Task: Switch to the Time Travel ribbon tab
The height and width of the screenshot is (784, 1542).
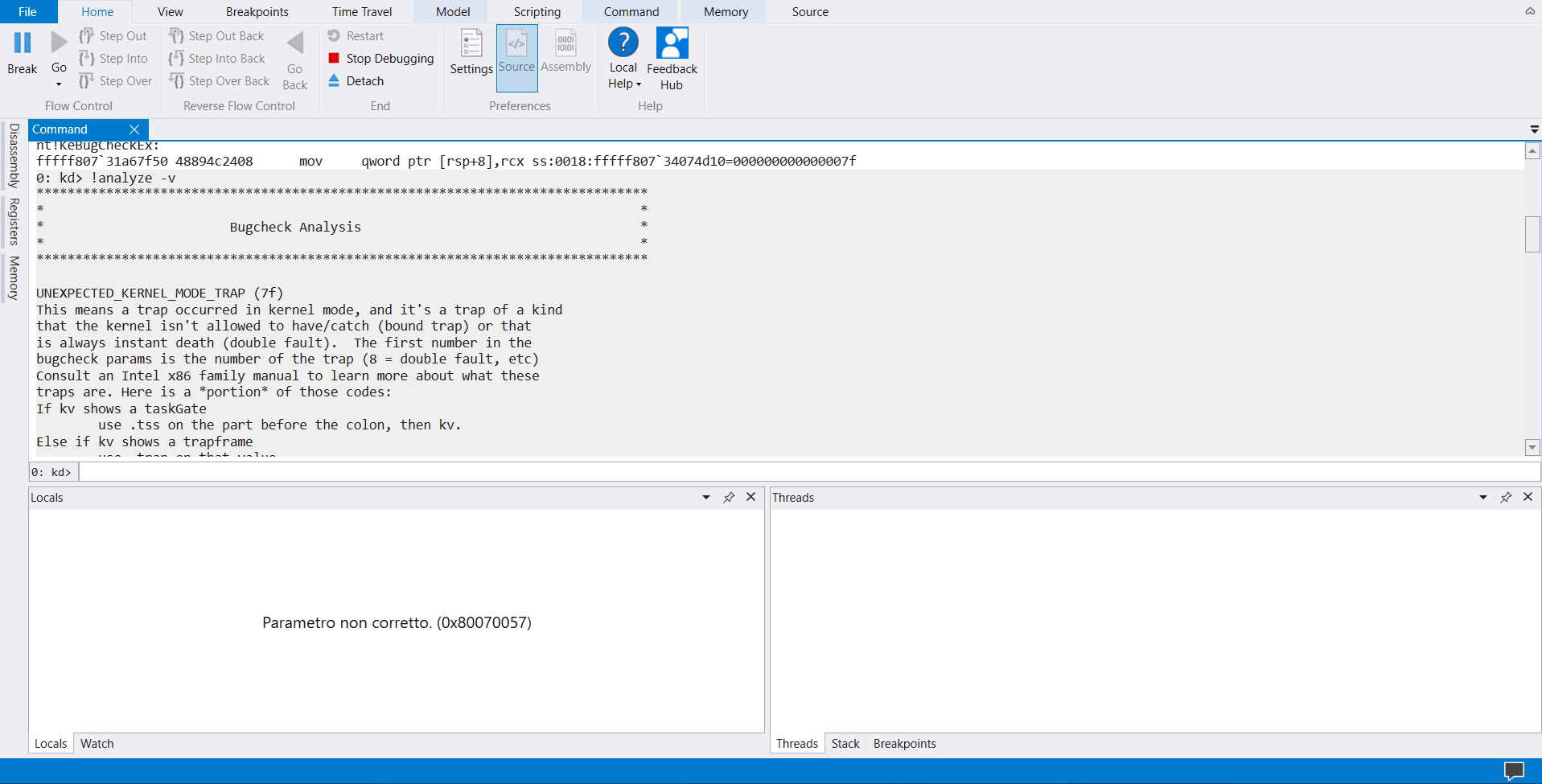Action: click(x=361, y=11)
